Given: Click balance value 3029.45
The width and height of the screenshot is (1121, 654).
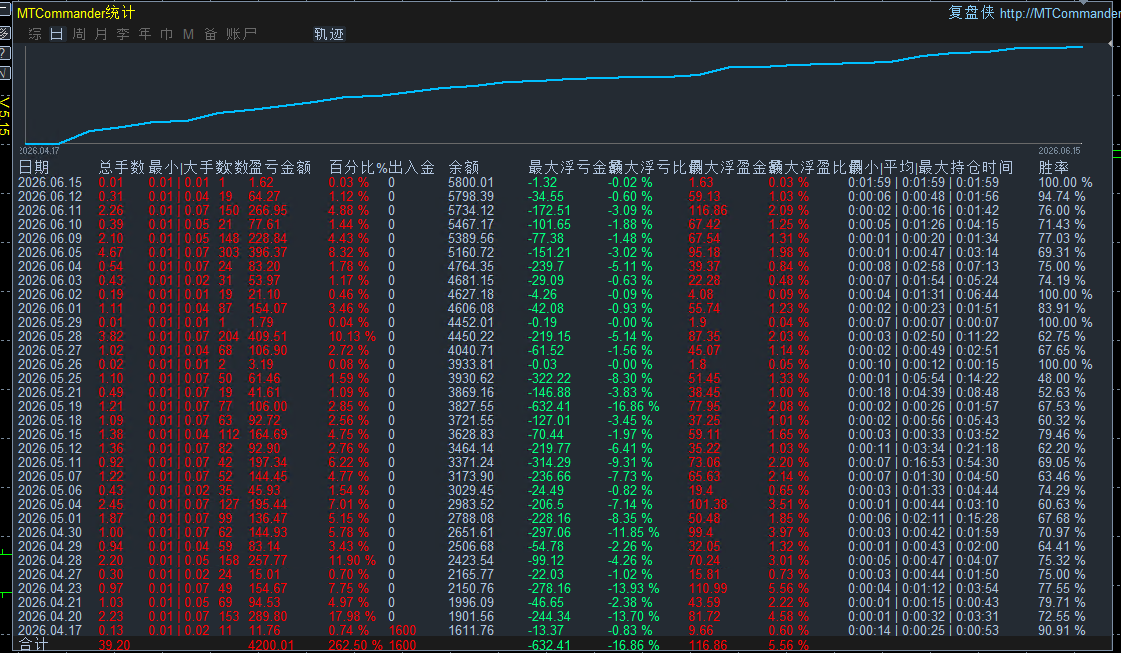Looking at the screenshot, I should pyautogui.click(x=470, y=490).
